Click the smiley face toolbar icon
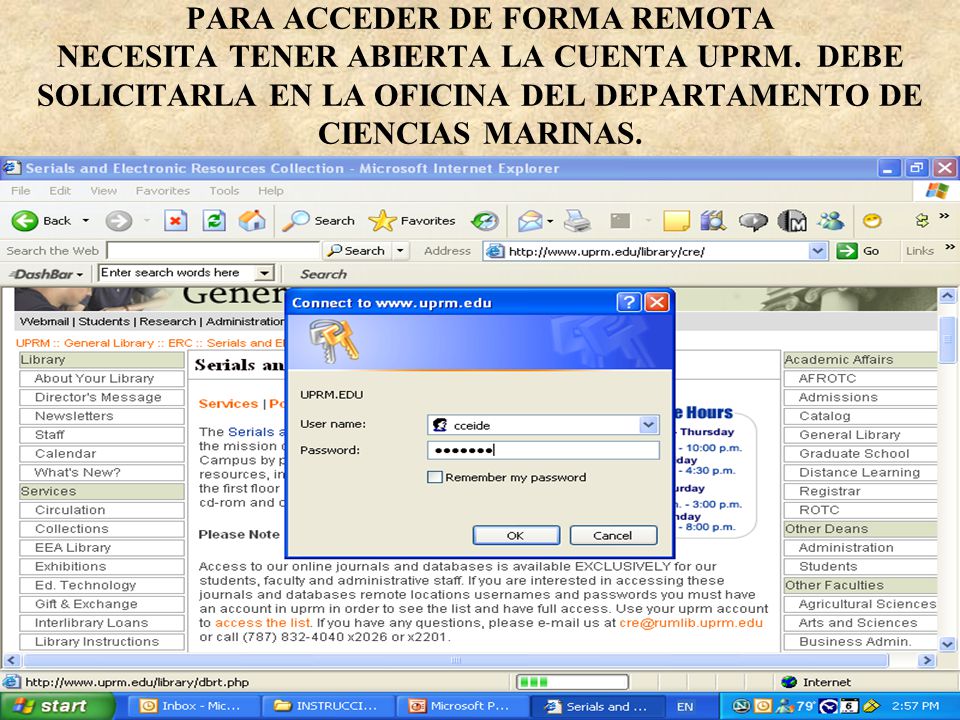Viewport: 960px width, 720px height. coord(872,220)
